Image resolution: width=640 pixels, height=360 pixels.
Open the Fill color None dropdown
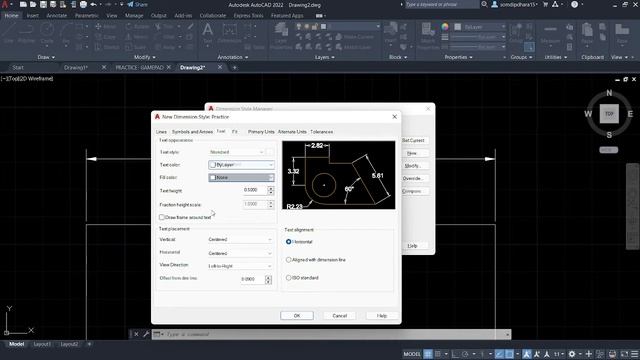coord(241,178)
